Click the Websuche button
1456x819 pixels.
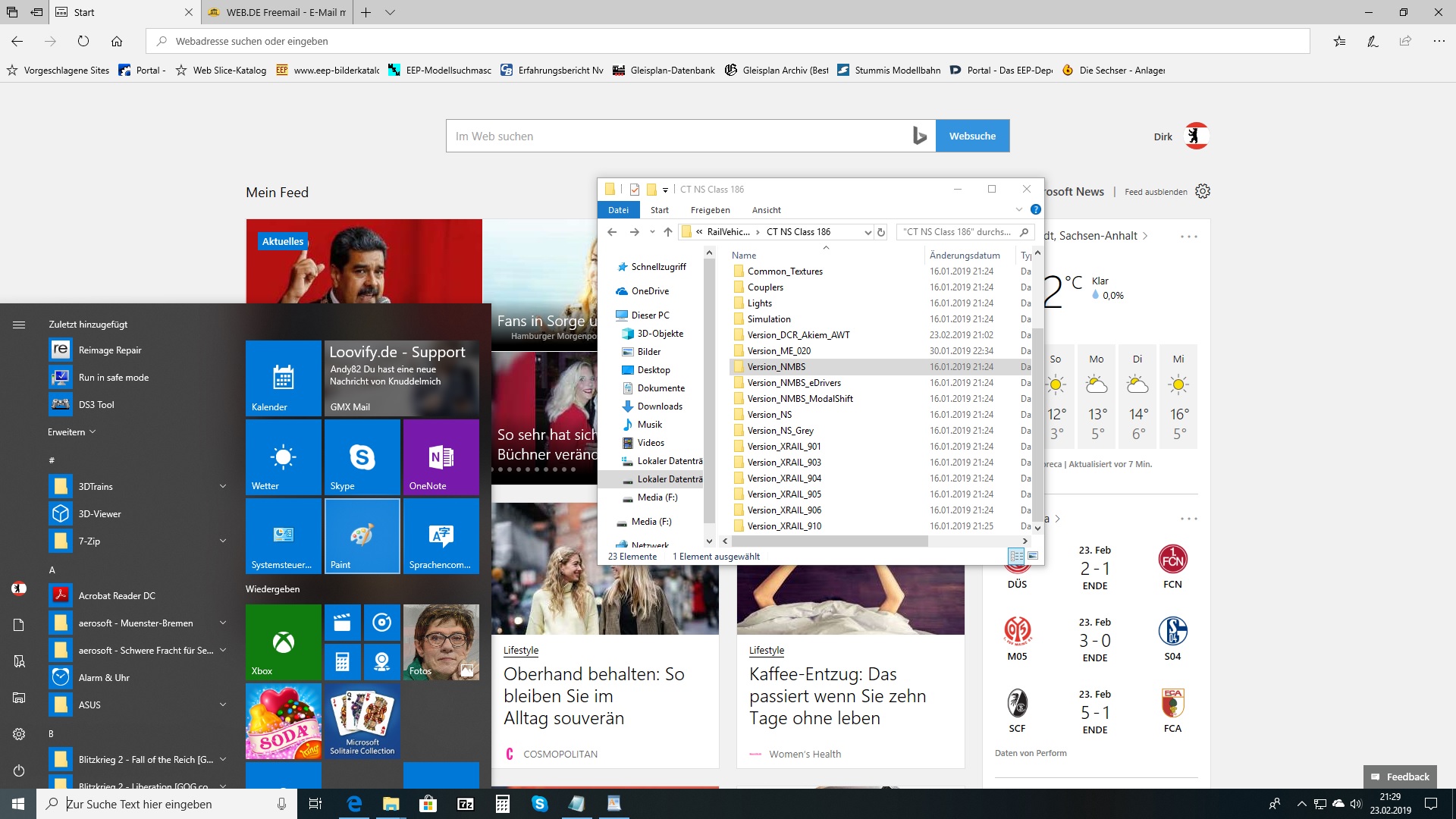point(972,136)
